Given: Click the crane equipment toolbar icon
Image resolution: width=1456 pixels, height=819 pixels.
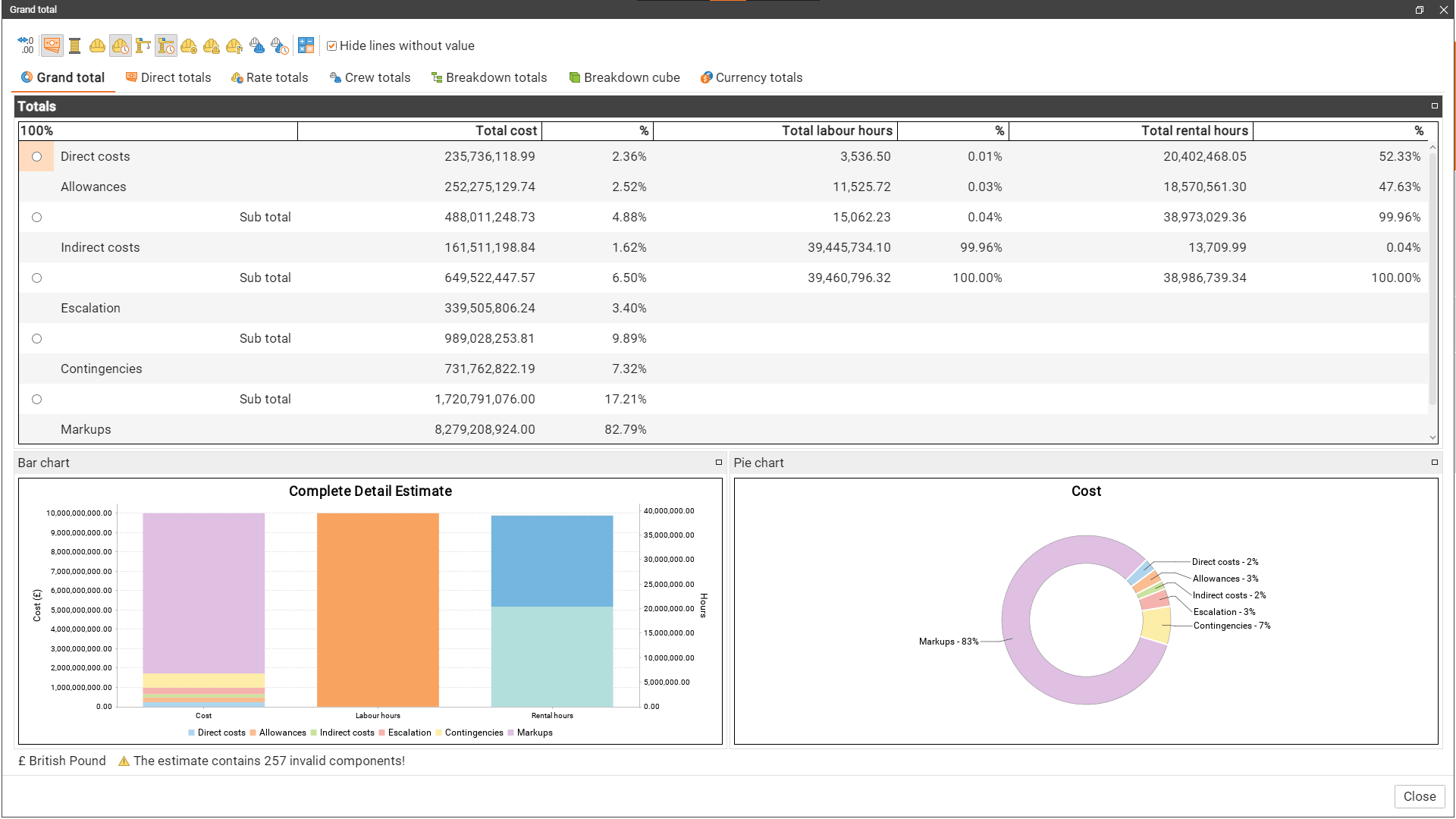Looking at the screenshot, I should 143,45.
